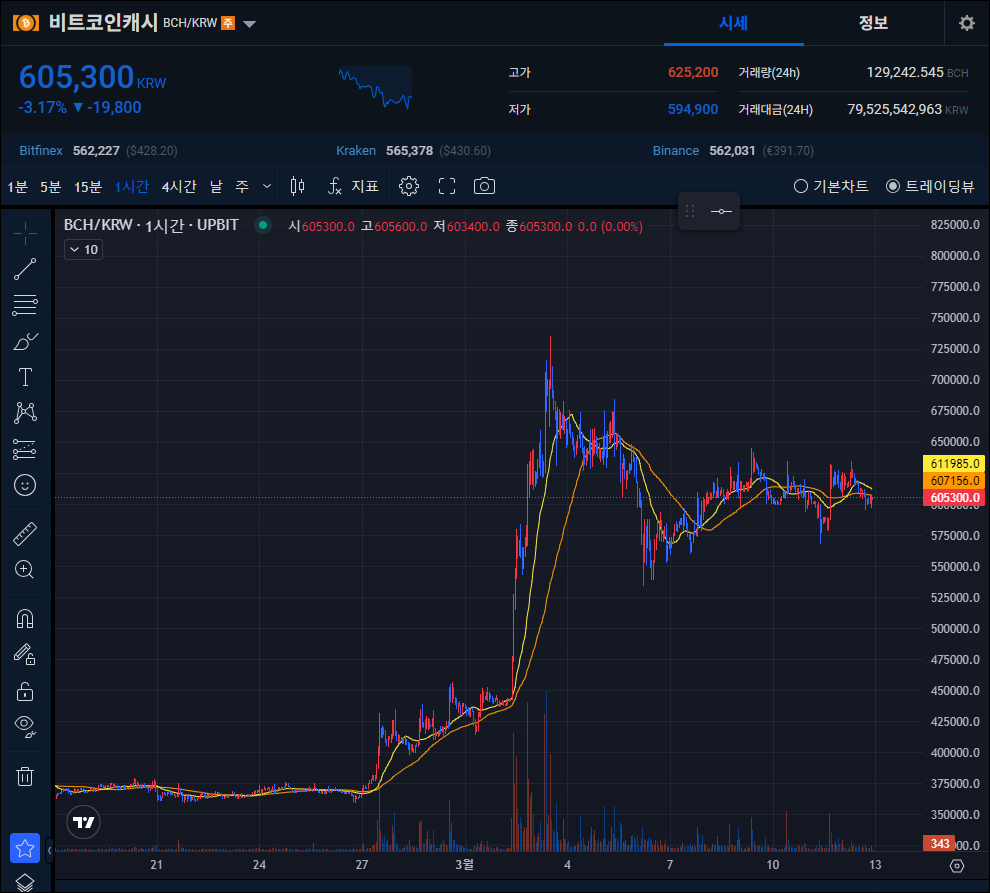The height and width of the screenshot is (893, 990).
Task: Collapse the left drawing toolbar arrow
Action: click(49, 850)
